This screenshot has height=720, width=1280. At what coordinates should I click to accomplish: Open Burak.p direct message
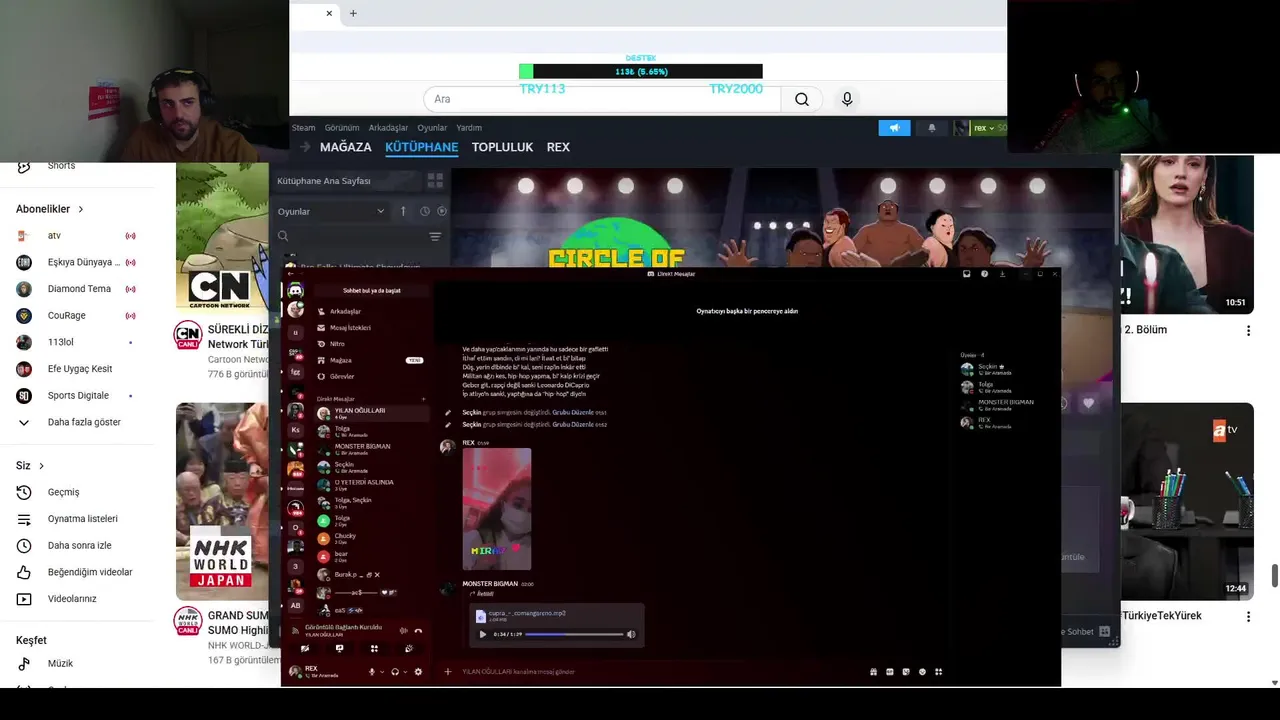coord(372,574)
